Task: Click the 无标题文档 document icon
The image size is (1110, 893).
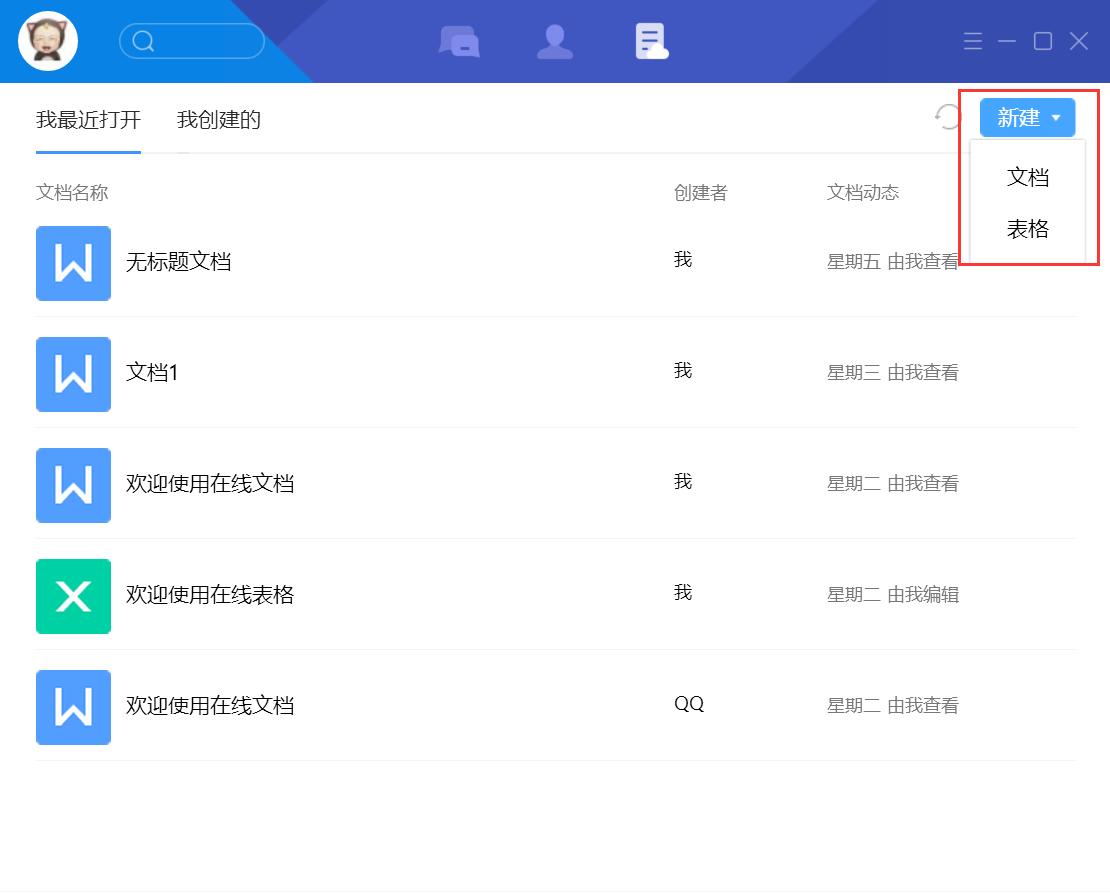Action: pyautogui.click(x=73, y=263)
